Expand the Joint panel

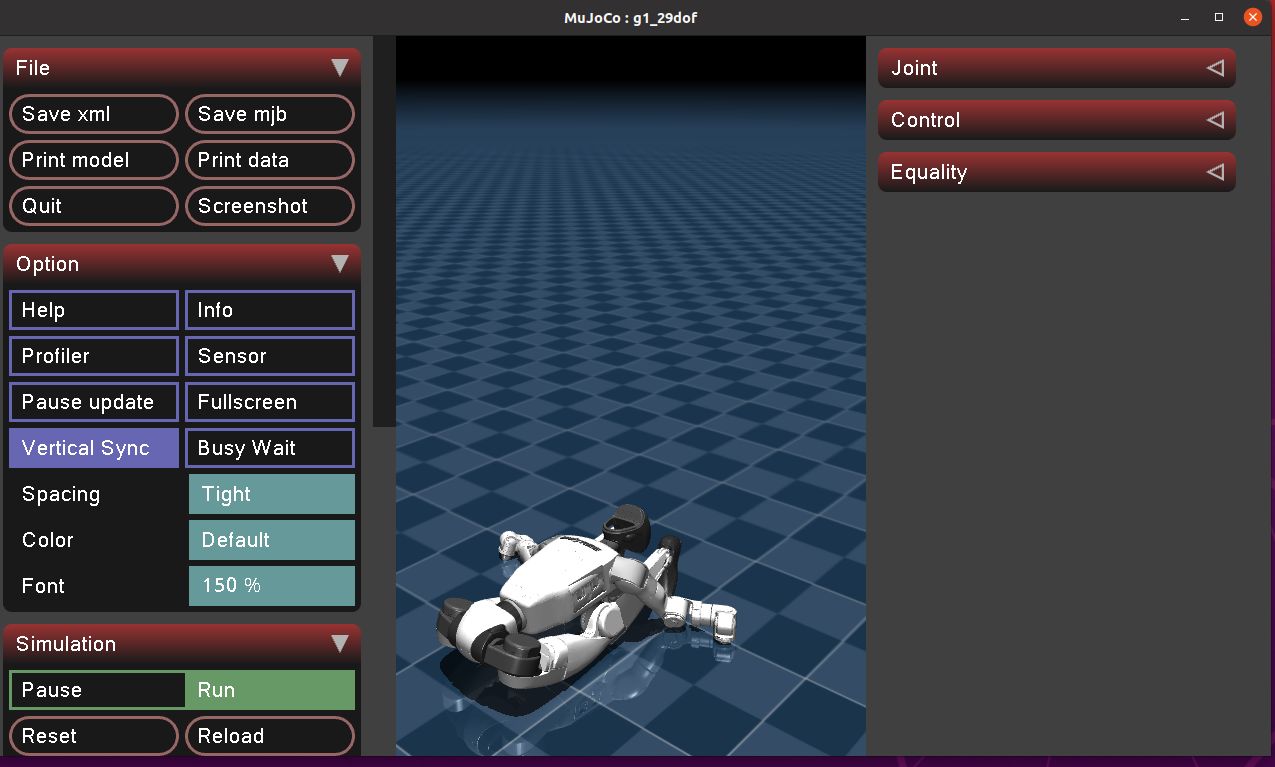(1215, 68)
